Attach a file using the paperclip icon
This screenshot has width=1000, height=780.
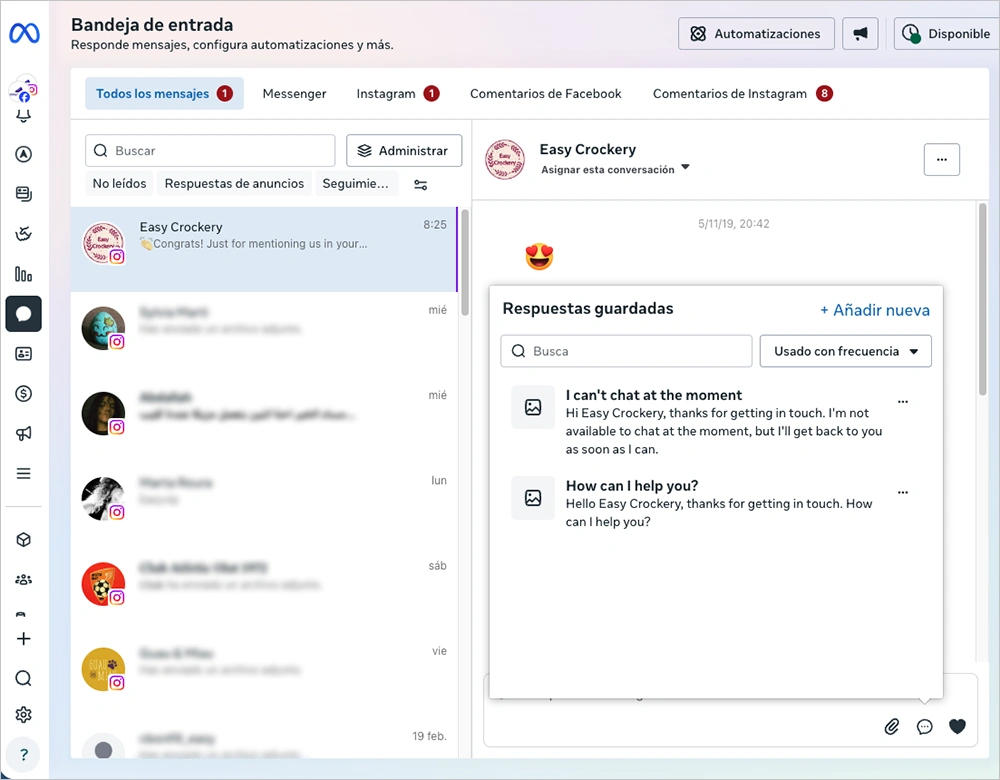point(892,727)
